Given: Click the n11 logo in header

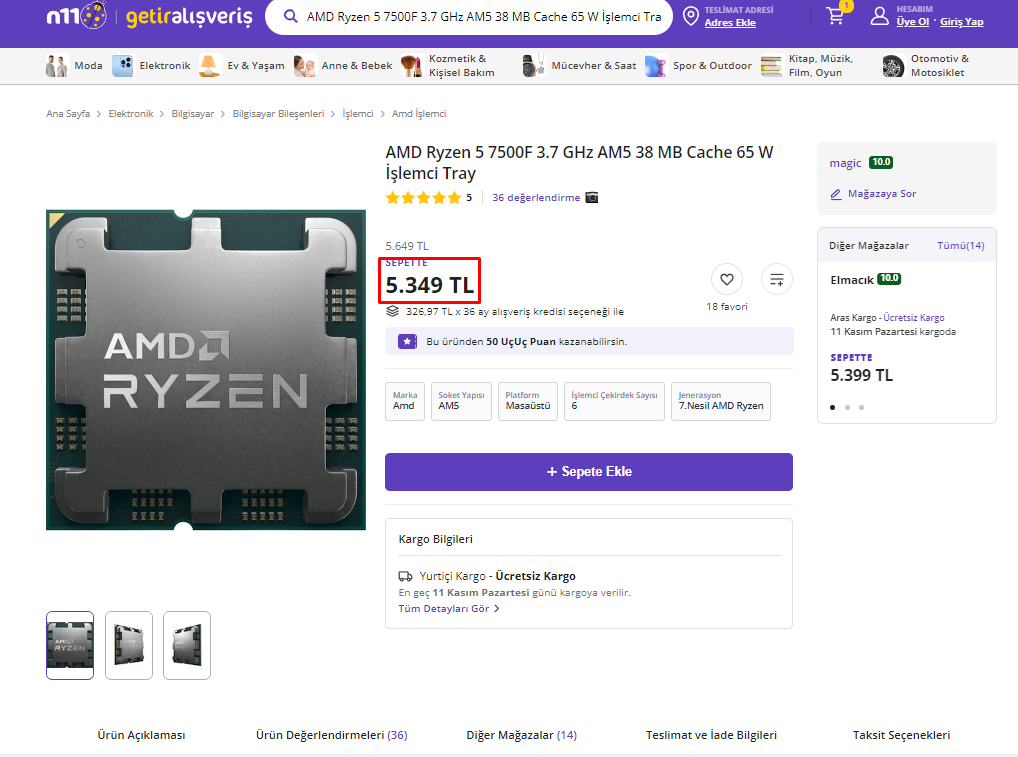Looking at the screenshot, I should tap(77, 15).
